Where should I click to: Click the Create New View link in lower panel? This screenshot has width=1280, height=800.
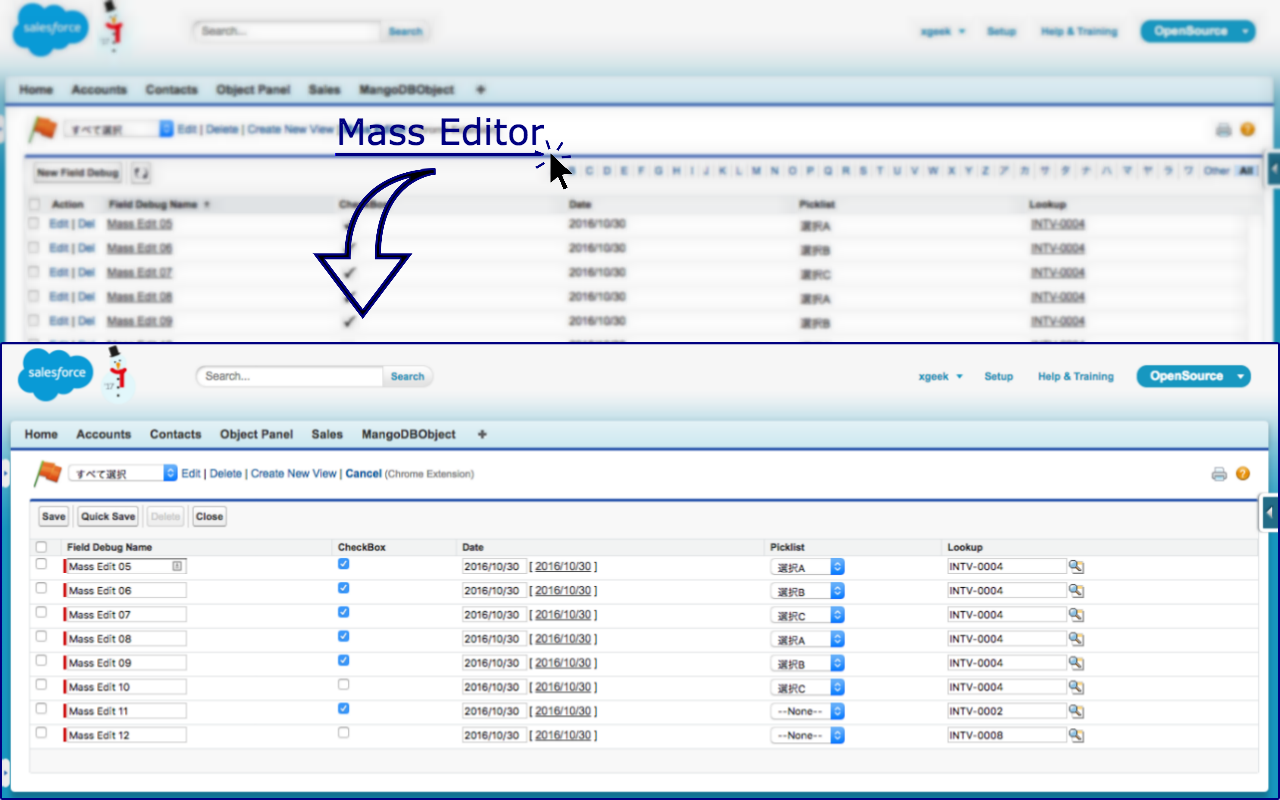click(294, 474)
